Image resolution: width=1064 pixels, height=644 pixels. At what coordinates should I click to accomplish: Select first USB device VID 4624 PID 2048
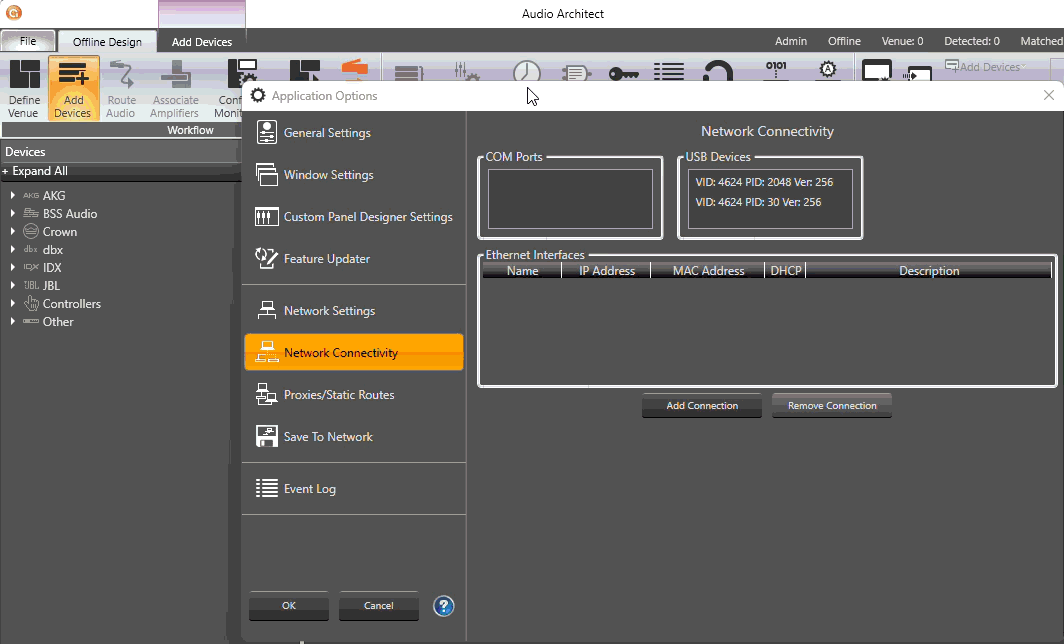[764, 183]
